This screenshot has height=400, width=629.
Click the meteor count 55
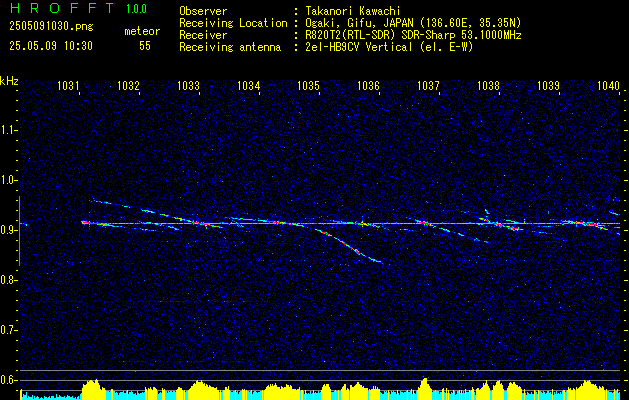point(145,46)
